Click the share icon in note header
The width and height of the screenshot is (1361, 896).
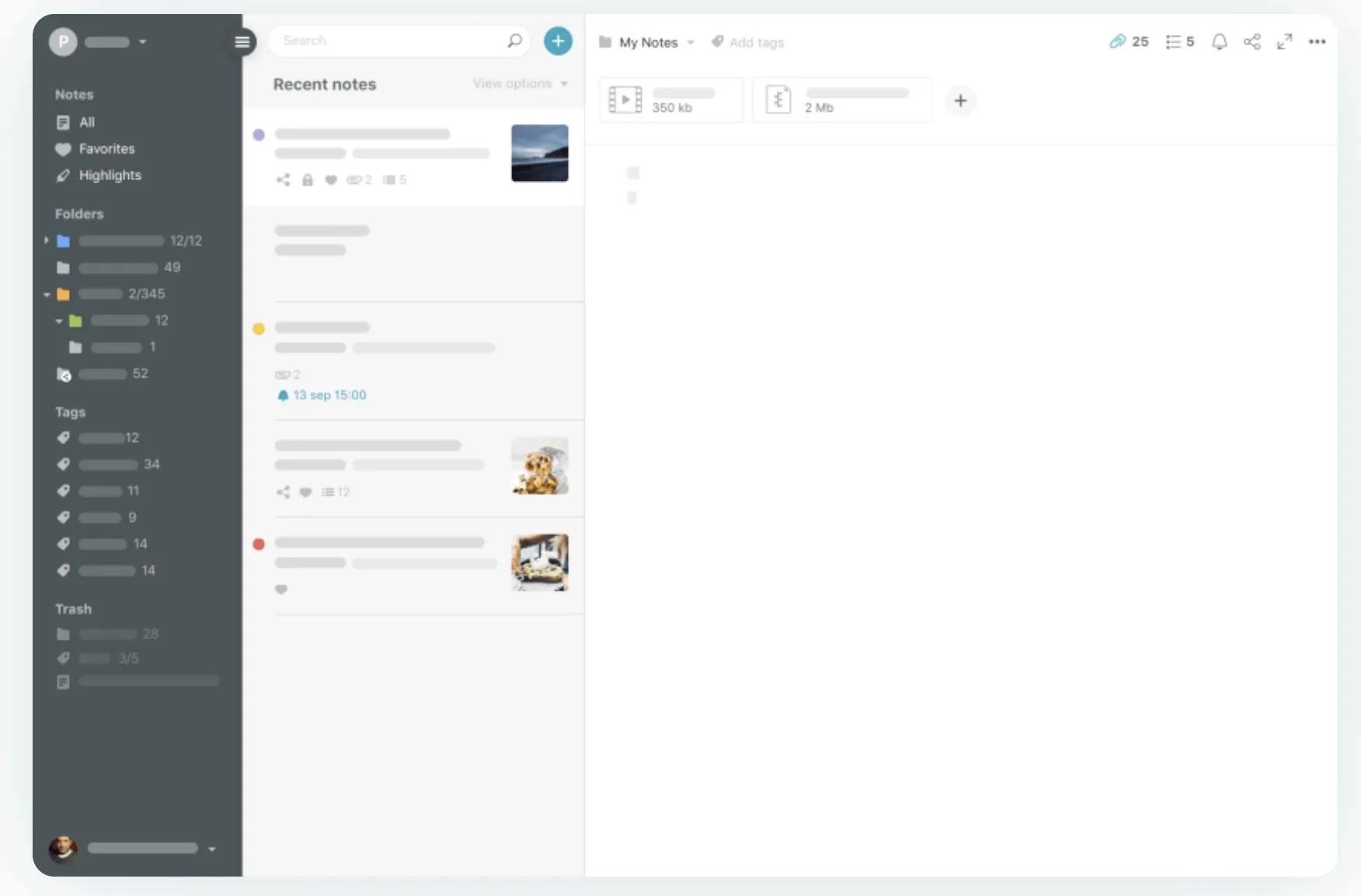[1252, 42]
